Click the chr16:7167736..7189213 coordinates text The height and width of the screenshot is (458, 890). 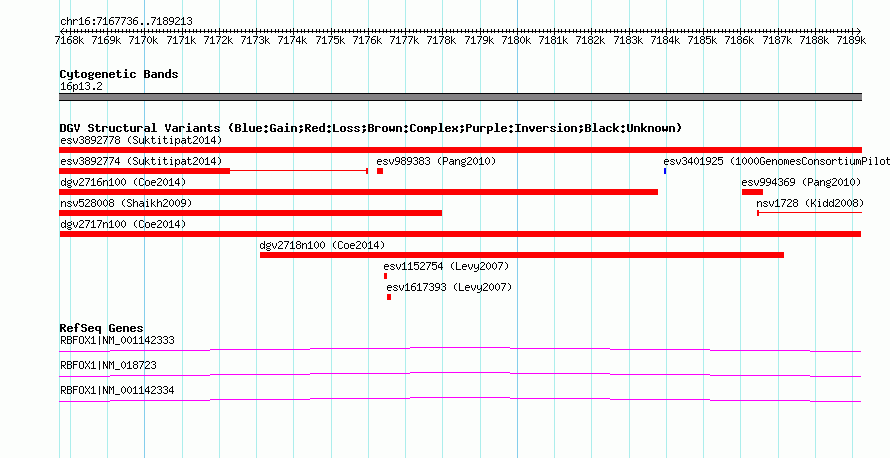tap(126, 22)
